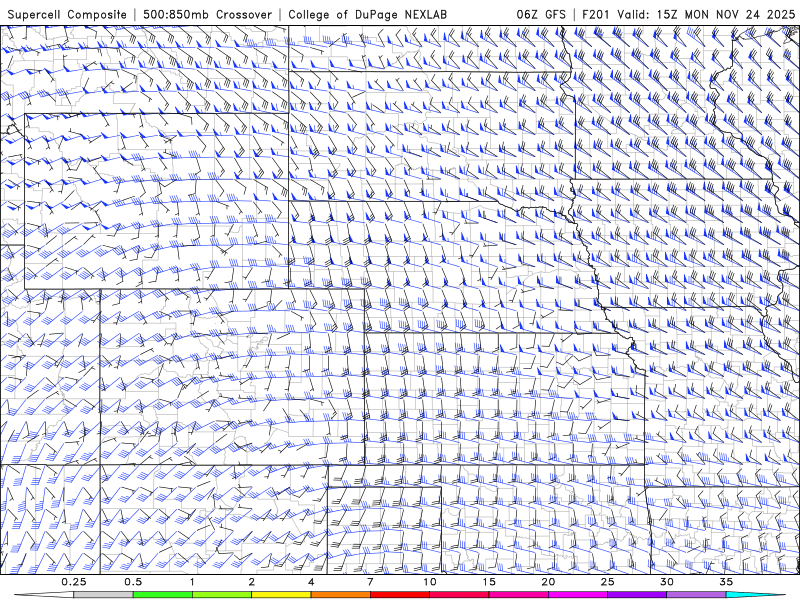
Task: Click the 2 colorbar scale label
Action: tap(252, 582)
